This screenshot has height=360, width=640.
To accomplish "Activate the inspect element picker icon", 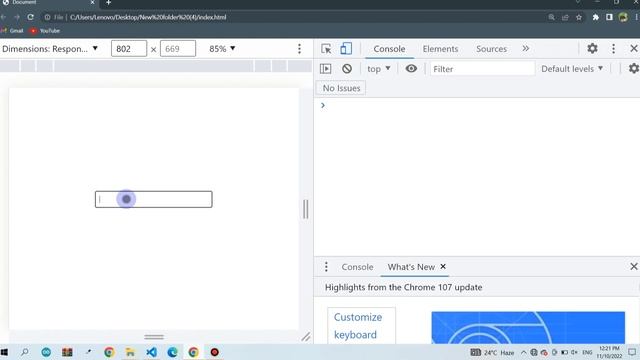I will click(x=326, y=49).
